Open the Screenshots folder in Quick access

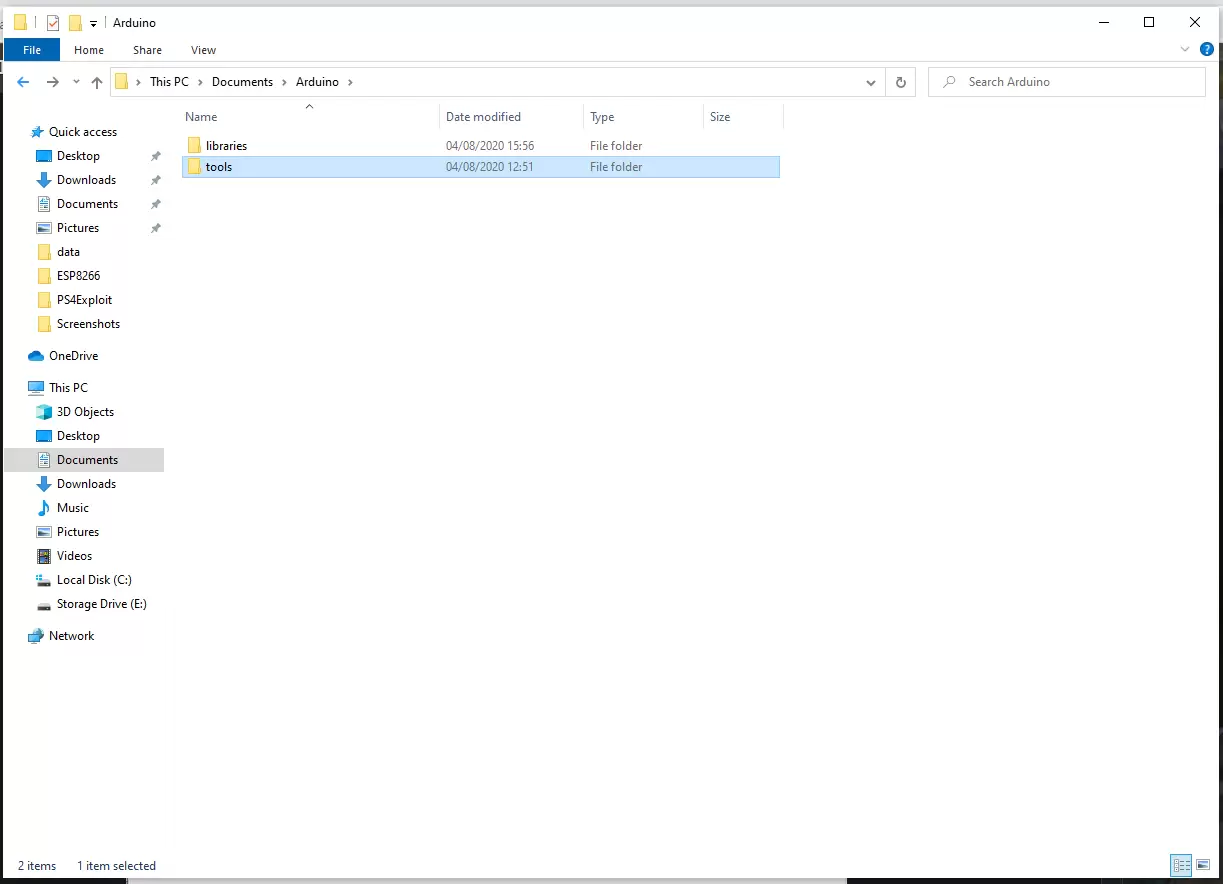pos(88,324)
